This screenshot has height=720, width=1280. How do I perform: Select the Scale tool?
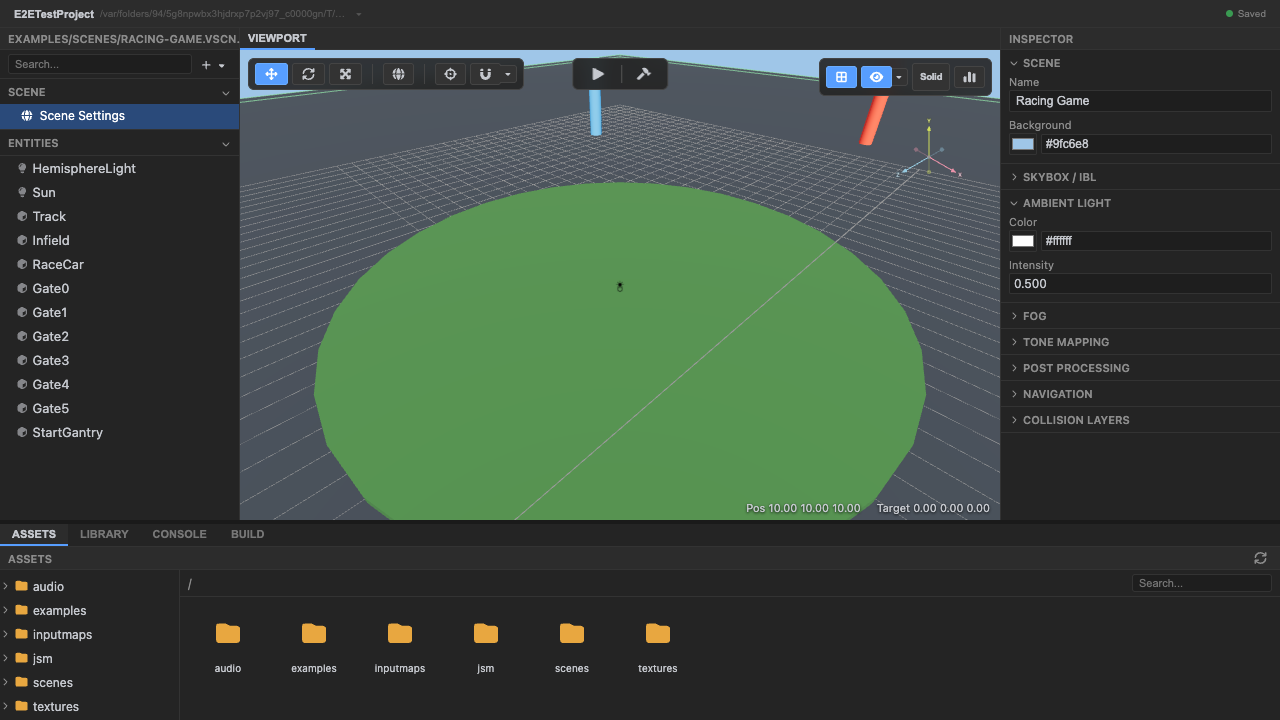(x=345, y=74)
